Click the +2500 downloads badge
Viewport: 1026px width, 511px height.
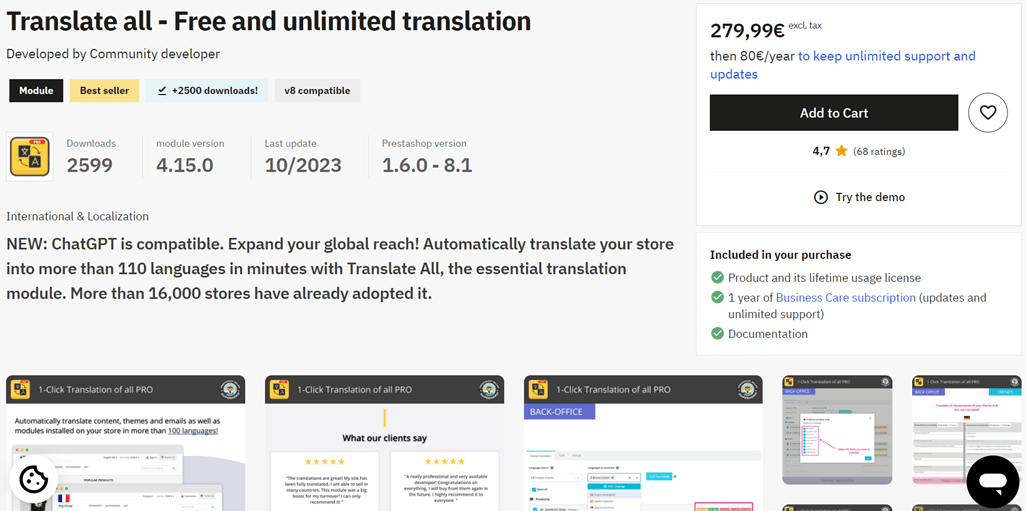[207, 91]
